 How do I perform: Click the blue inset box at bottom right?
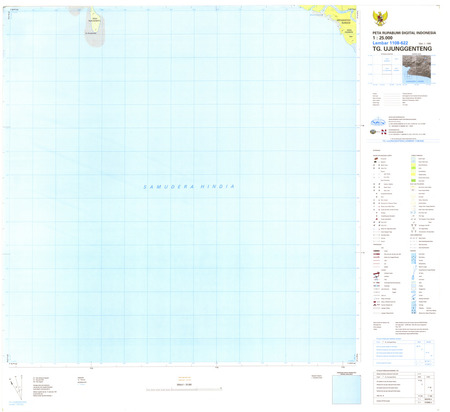[x=346, y=390]
